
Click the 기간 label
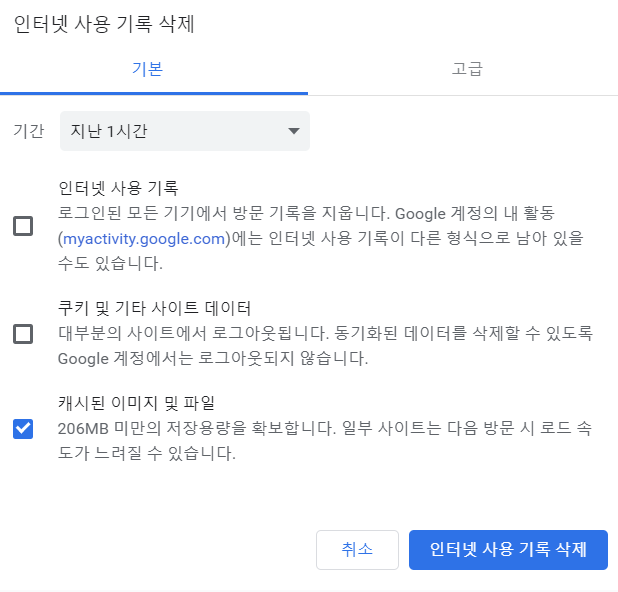(28, 131)
